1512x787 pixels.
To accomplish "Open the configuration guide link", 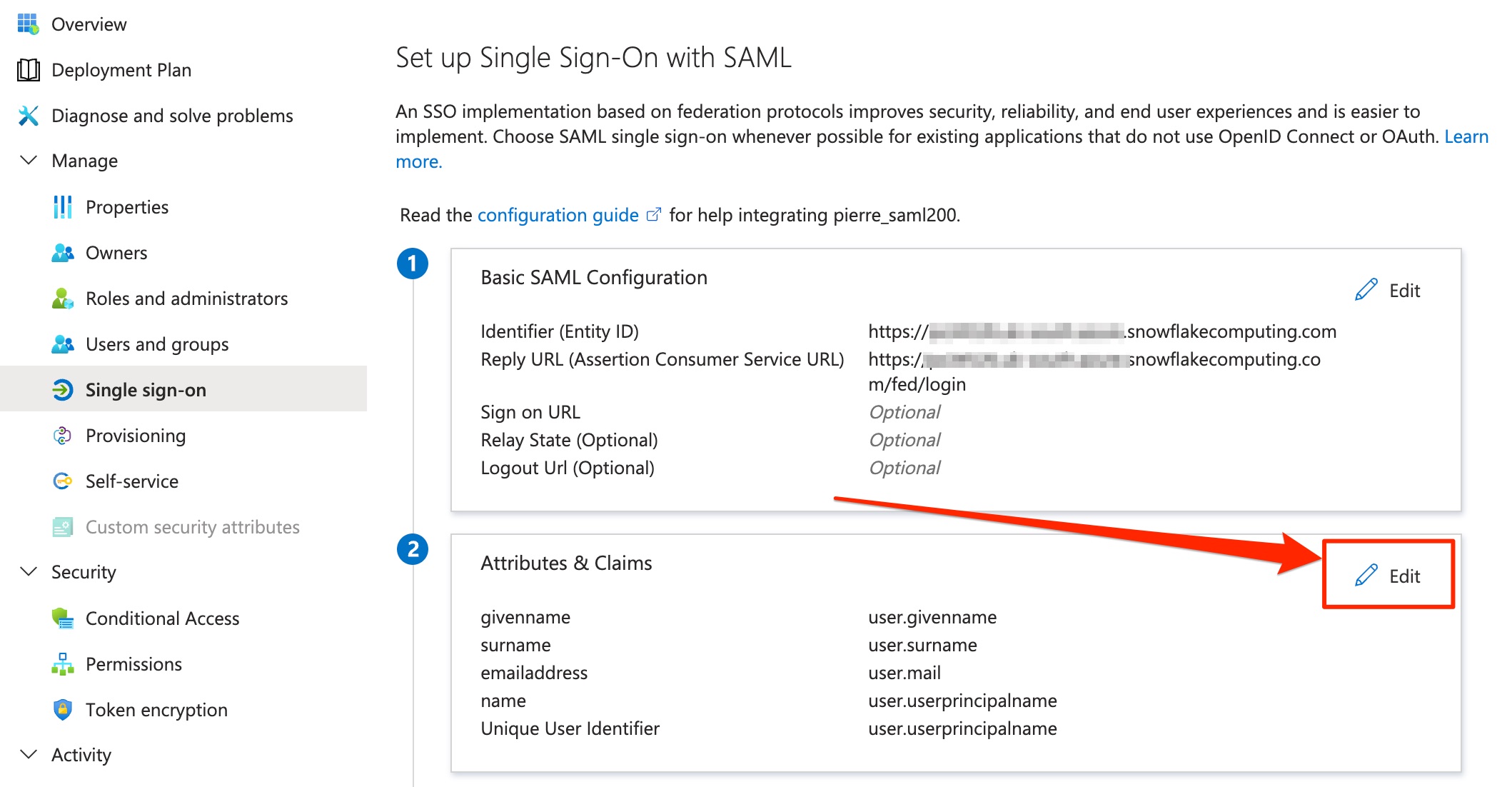I will pos(558,214).
